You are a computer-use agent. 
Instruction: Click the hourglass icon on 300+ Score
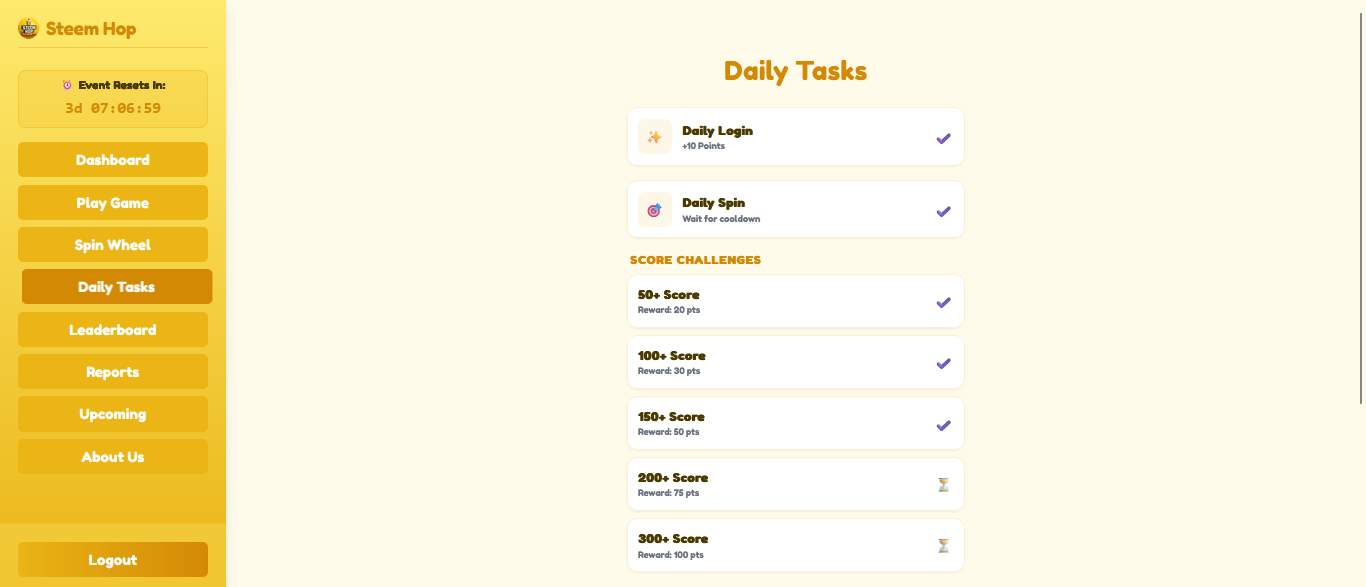point(943,546)
